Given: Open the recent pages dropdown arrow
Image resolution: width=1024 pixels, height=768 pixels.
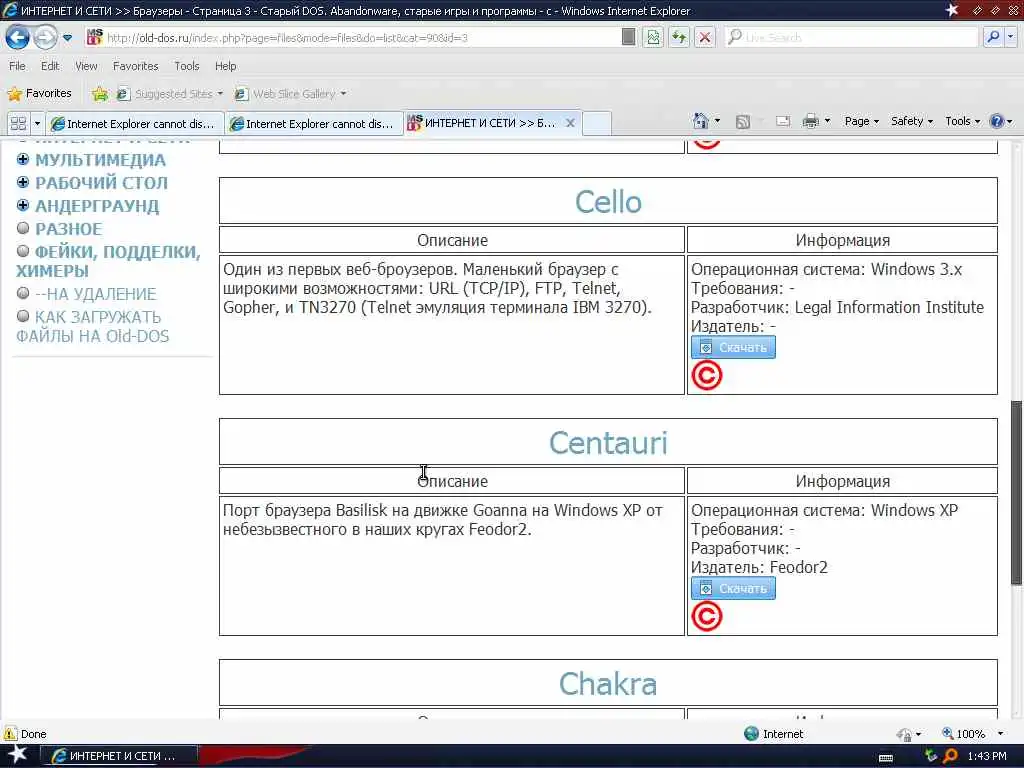Looking at the screenshot, I should pos(67,38).
